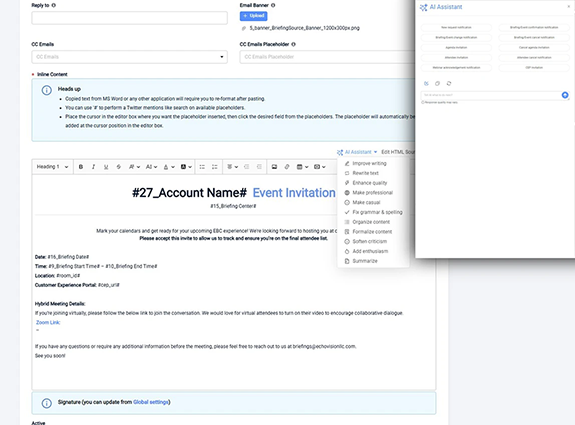Open the insert table dropdown

[x=302, y=167]
